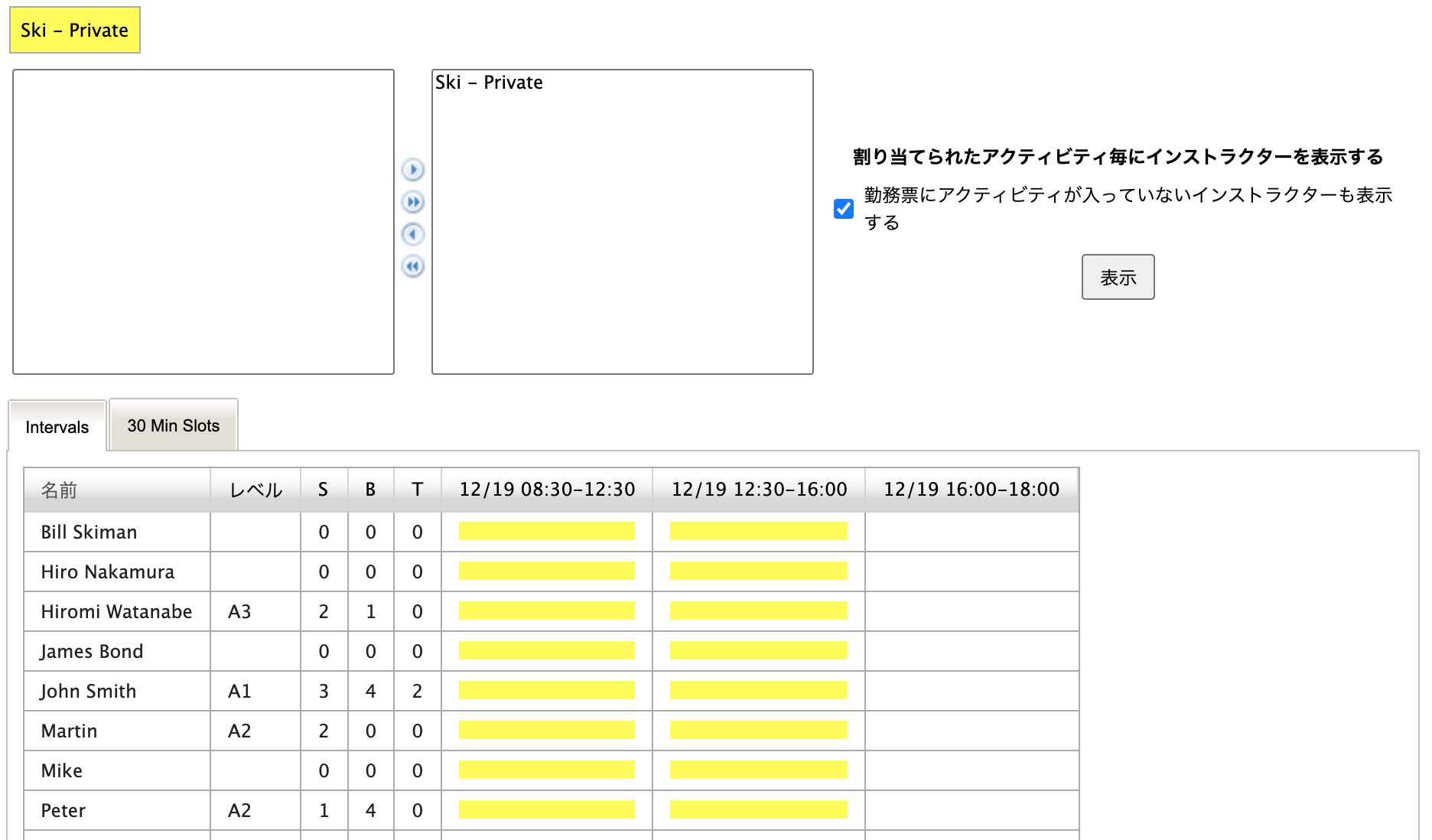Click John Smith's 12:30-16:00 yellow slot
The height and width of the screenshot is (840, 1432).
click(x=758, y=691)
